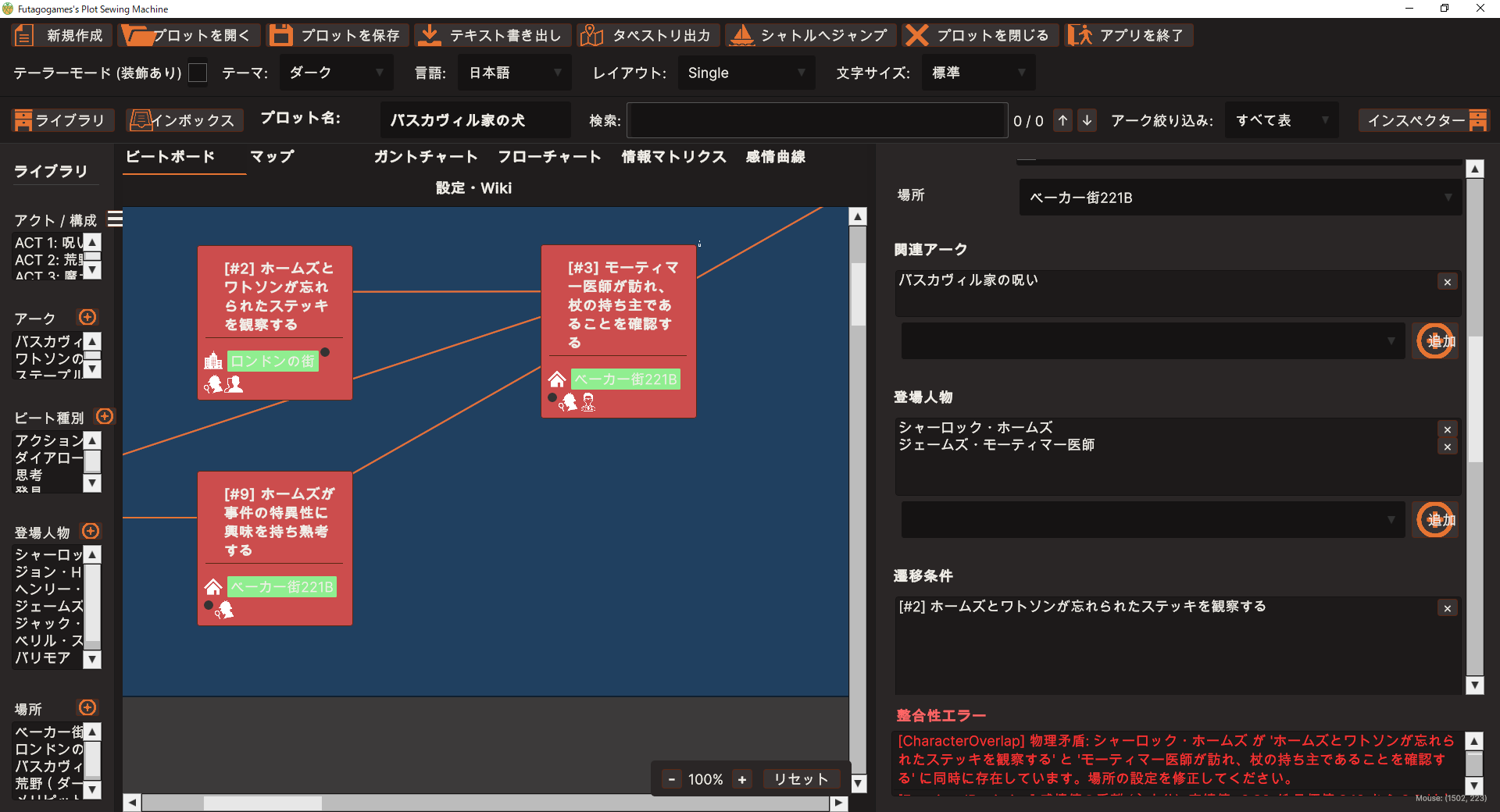
Task: Switch to ガントチャート tab
Action: point(426,156)
